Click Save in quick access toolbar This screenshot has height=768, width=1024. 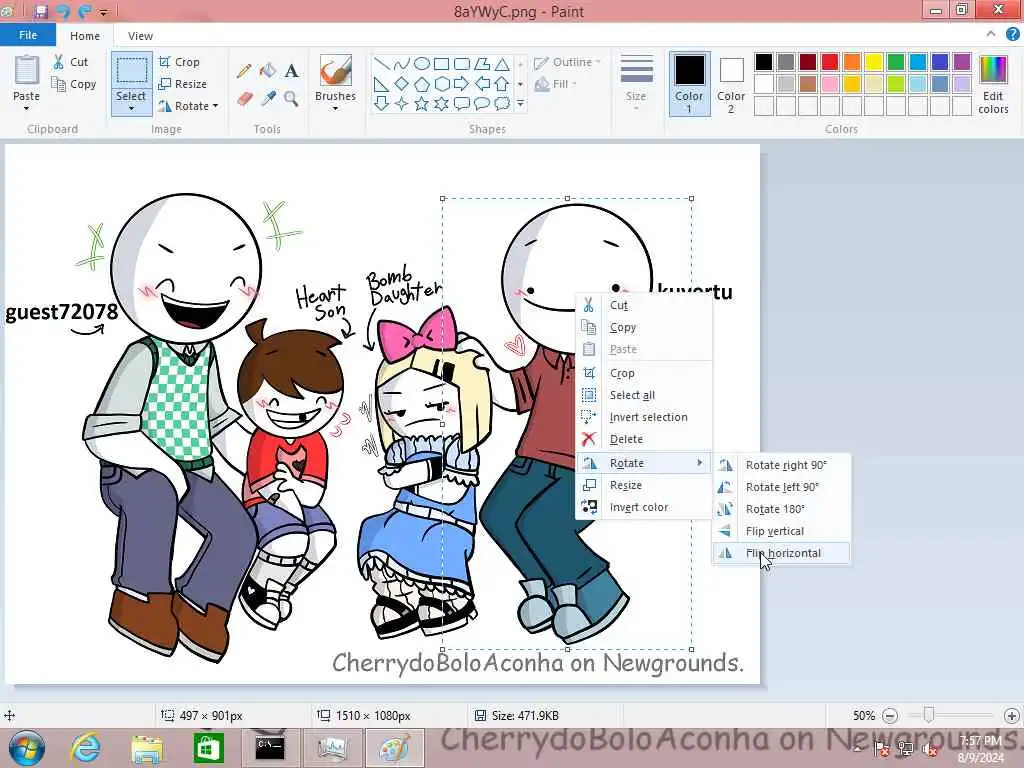tap(42, 11)
